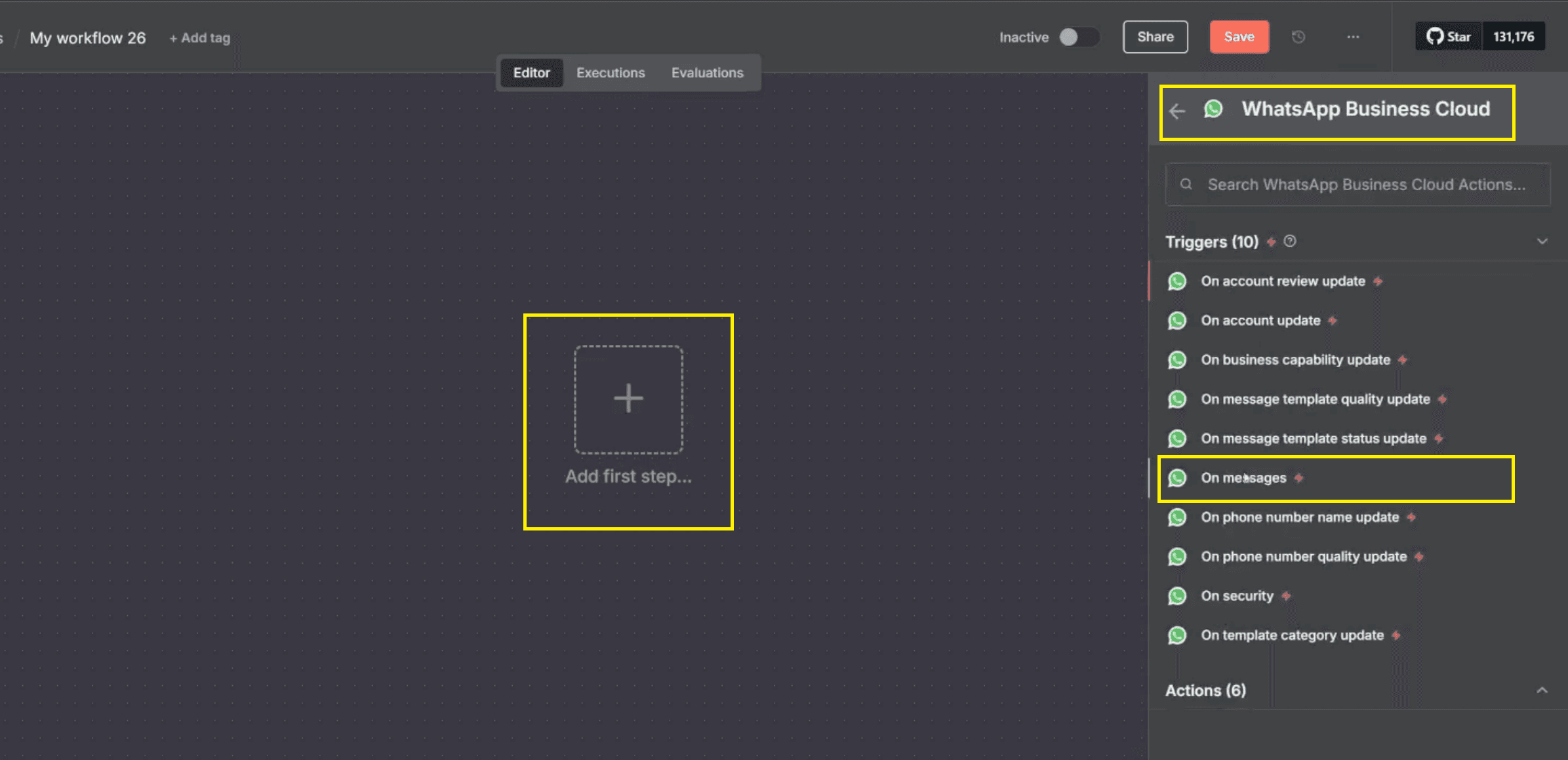The height and width of the screenshot is (760, 1568).
Task: Toggle the Inactive workflow switch
Action: 1079,37
